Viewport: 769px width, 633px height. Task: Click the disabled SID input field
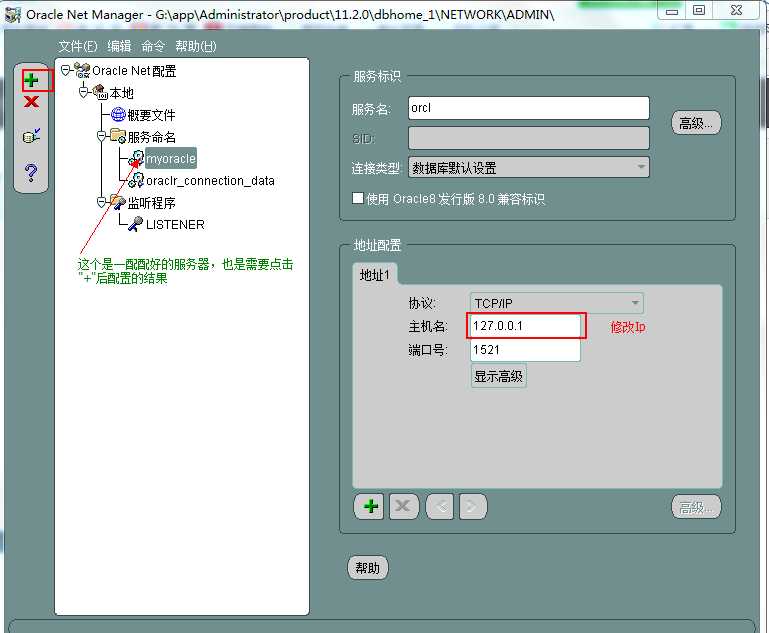[x=528, y=138]
